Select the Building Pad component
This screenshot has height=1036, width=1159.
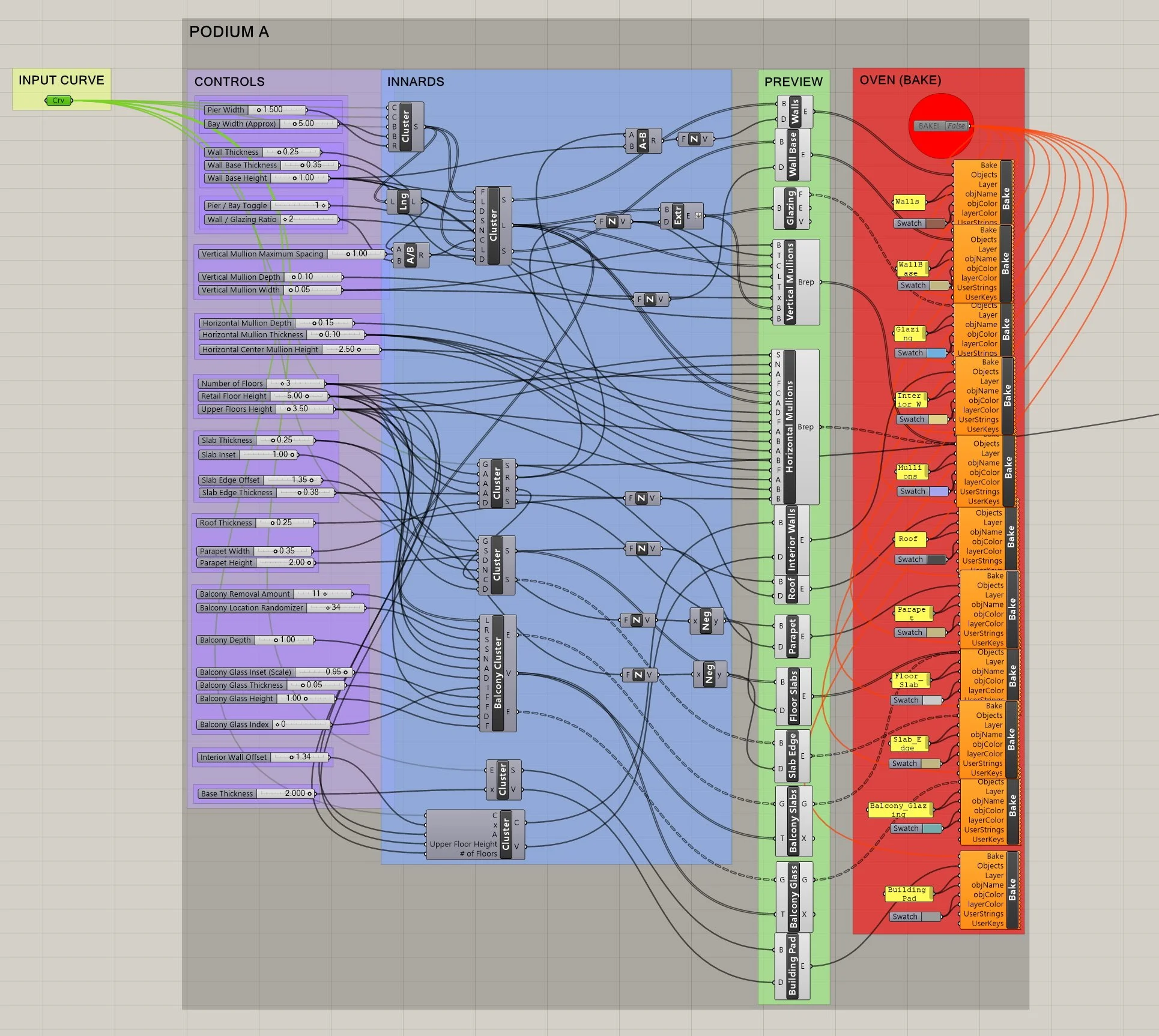click(792, 966)
